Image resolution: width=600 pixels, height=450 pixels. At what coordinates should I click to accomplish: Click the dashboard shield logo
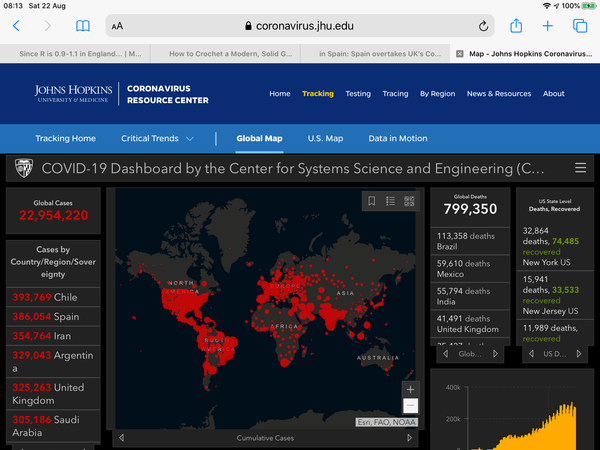(24, 168)
